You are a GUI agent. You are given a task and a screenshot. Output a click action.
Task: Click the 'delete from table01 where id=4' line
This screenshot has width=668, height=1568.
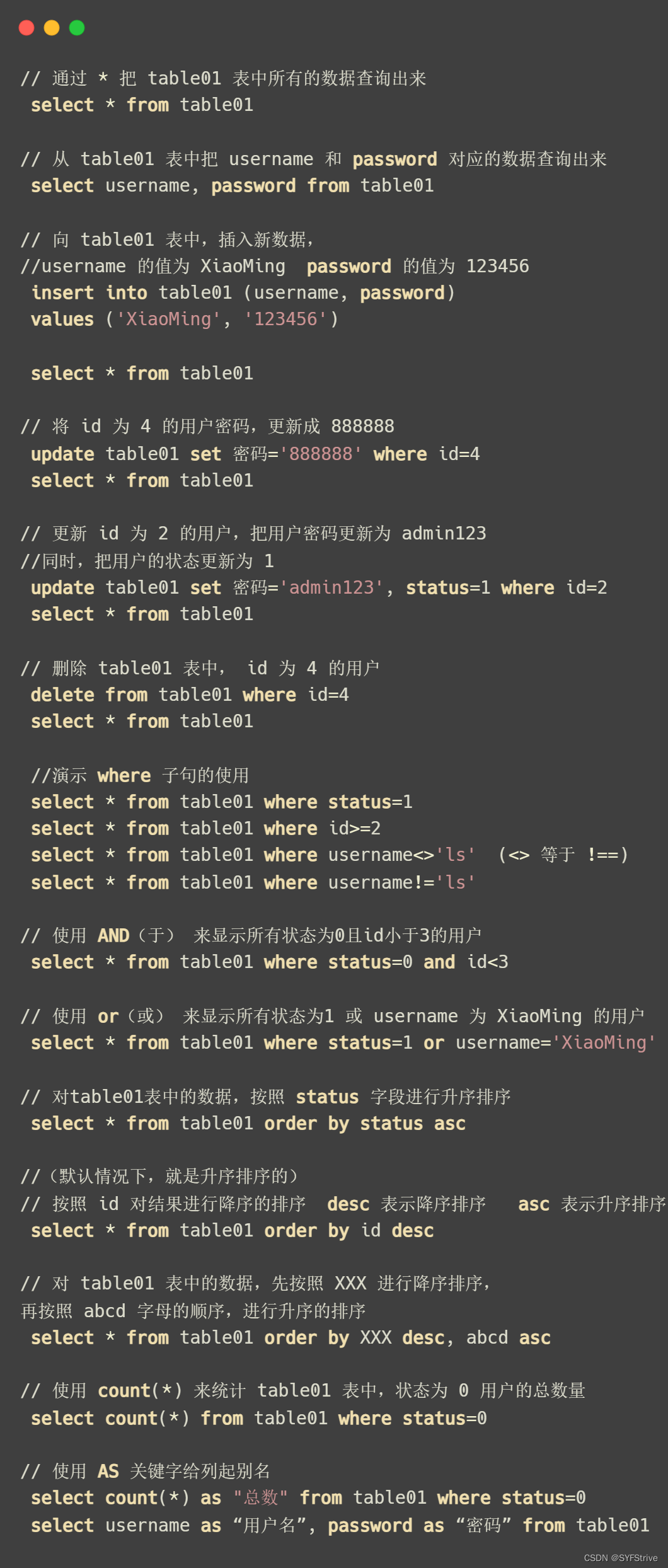point(190,695)
